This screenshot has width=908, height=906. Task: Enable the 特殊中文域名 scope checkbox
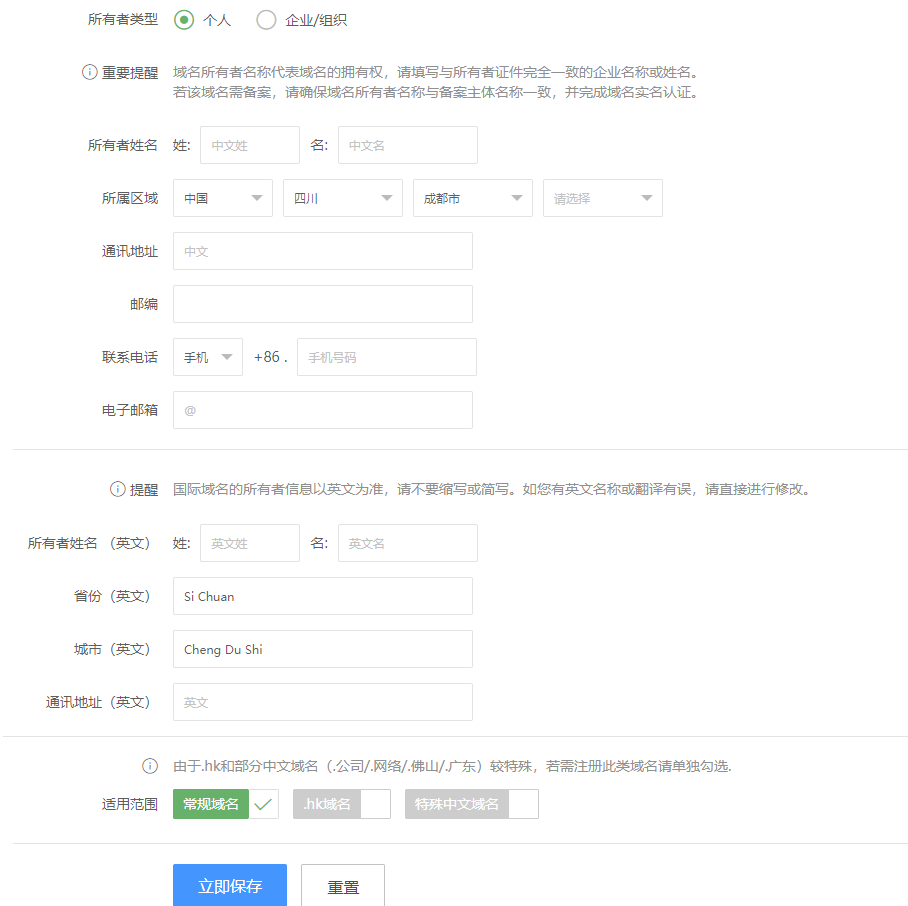(x=523, y=804)
